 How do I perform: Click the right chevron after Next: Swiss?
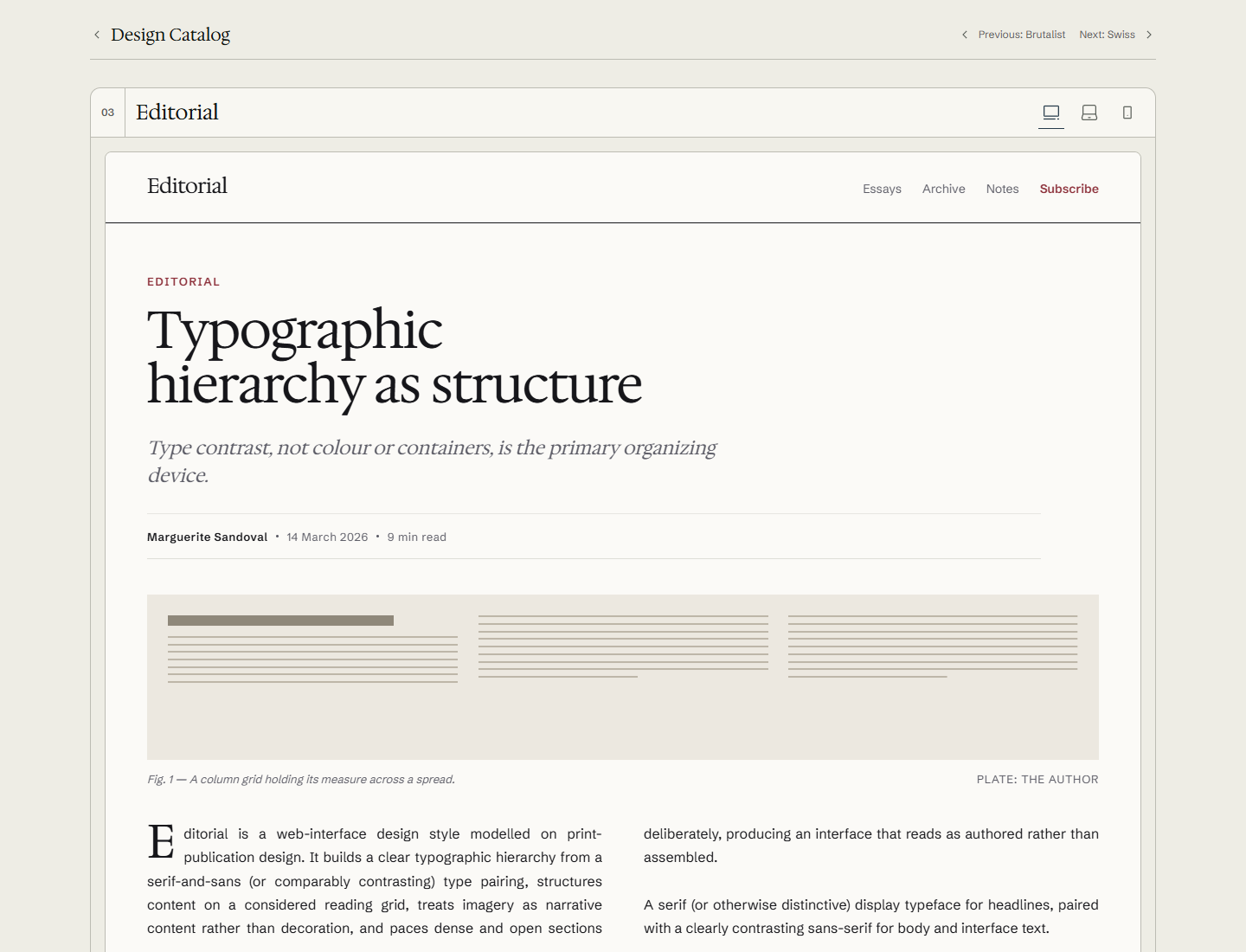coord(1149,35)
